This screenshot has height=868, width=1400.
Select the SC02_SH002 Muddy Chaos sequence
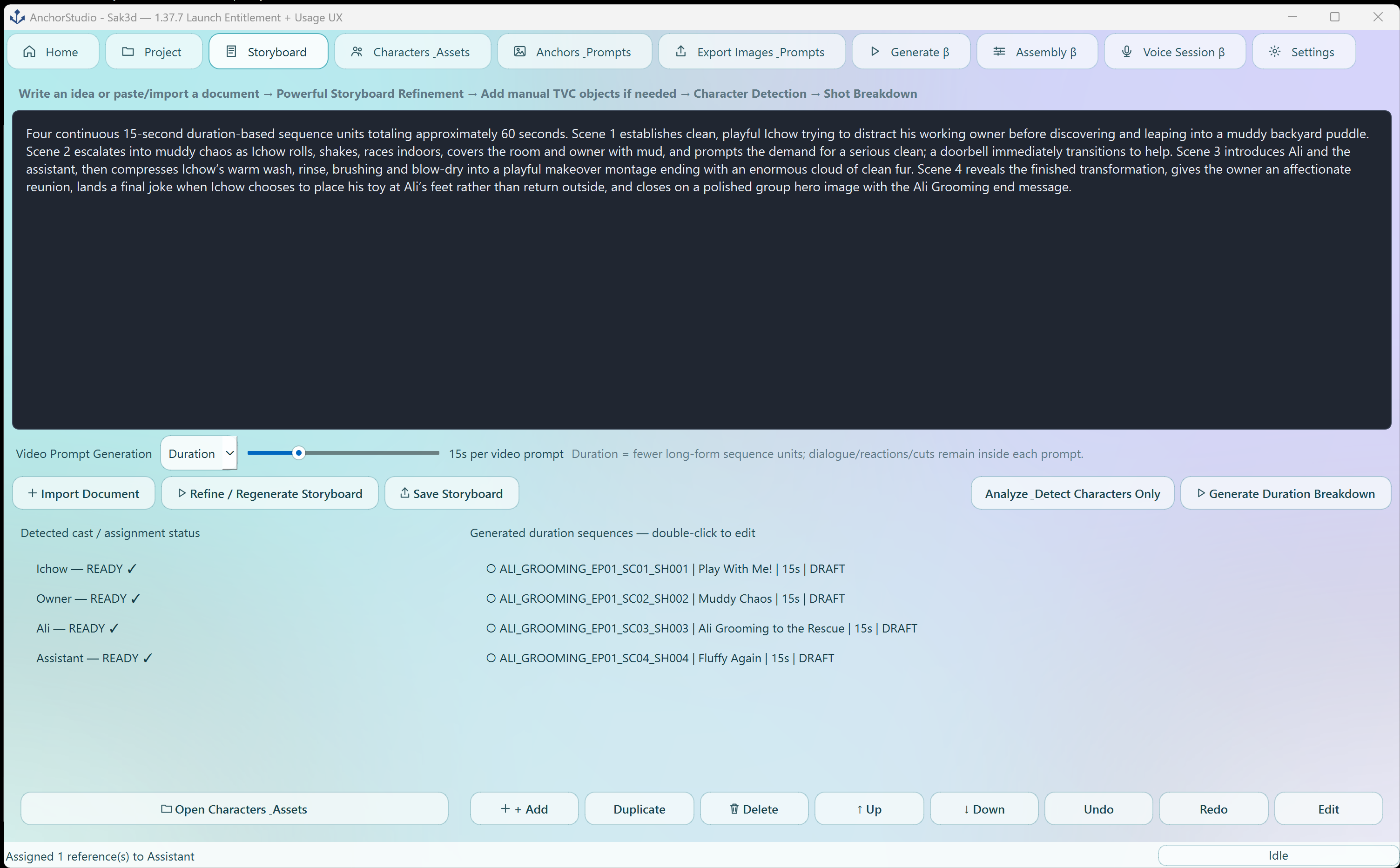665,598
